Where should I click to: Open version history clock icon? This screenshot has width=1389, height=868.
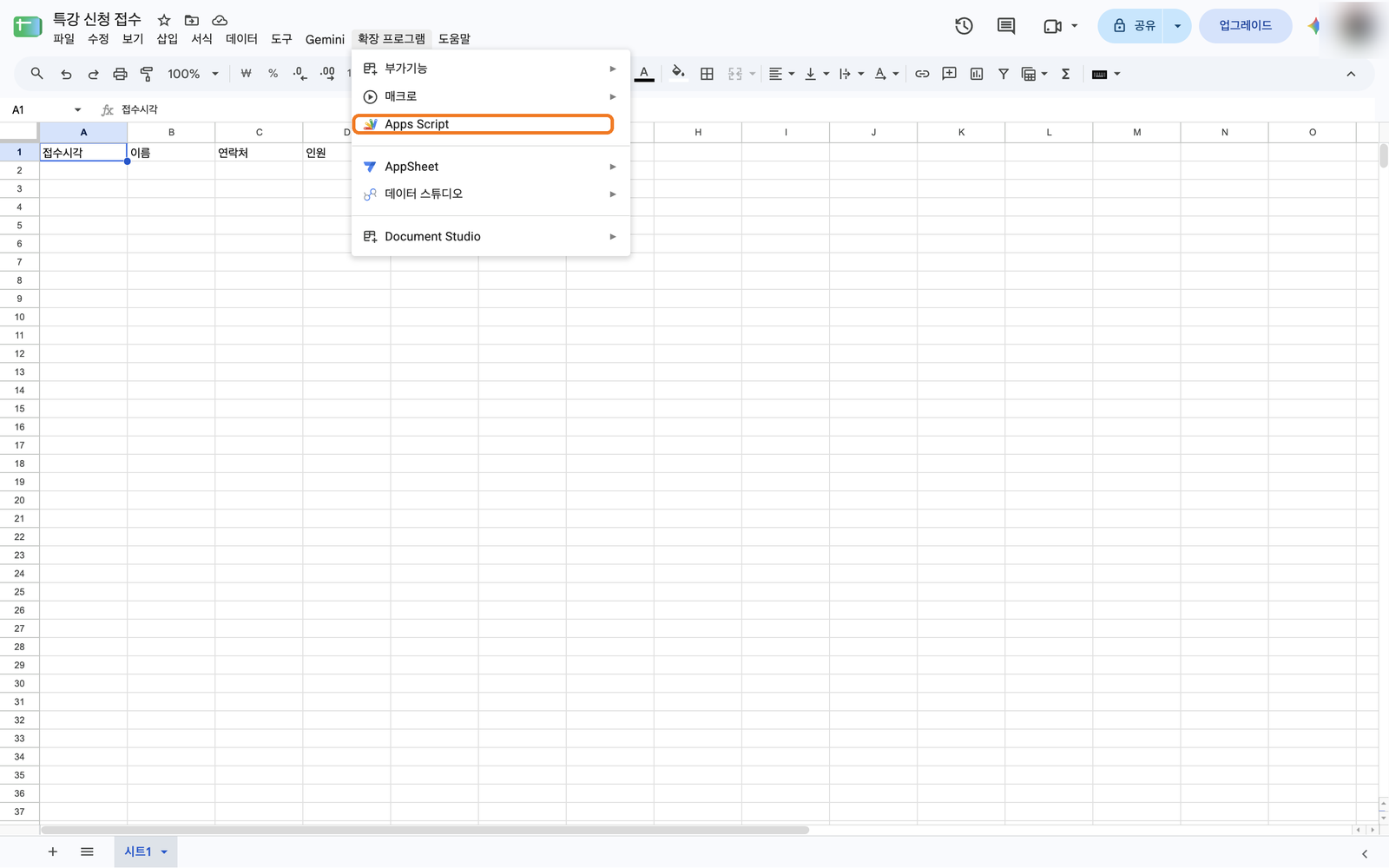tap(964, 26)
